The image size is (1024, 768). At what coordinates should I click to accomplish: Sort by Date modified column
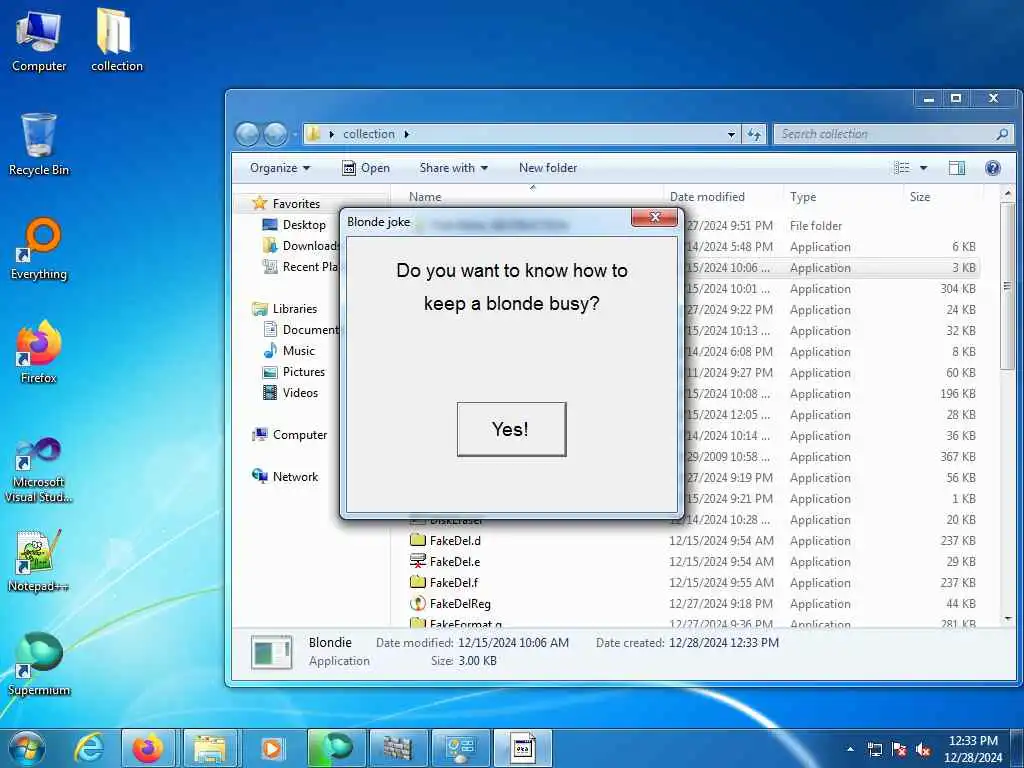[x=722, y=197]
